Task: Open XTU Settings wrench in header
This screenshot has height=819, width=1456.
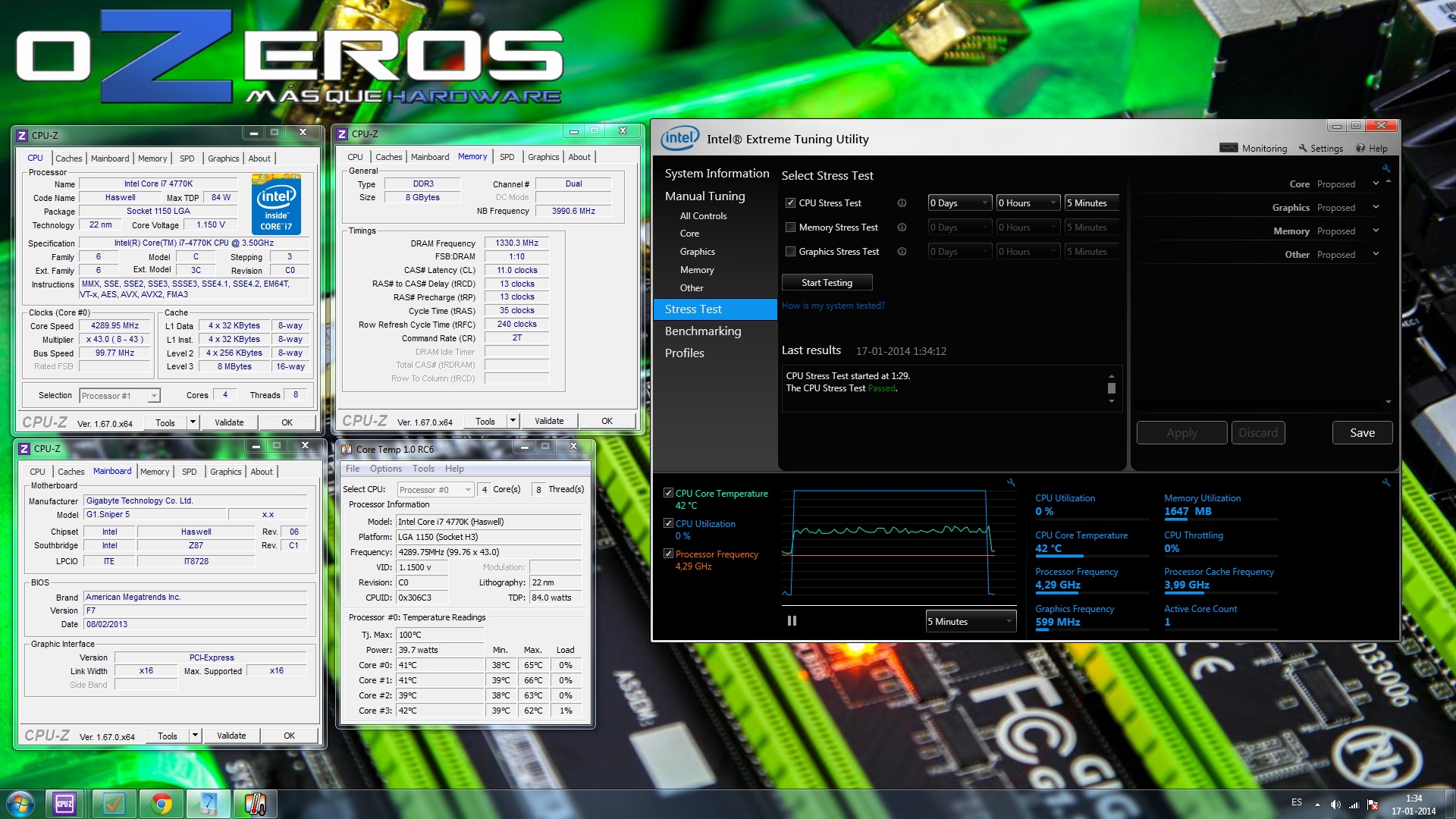Action: click(1321, 149)
